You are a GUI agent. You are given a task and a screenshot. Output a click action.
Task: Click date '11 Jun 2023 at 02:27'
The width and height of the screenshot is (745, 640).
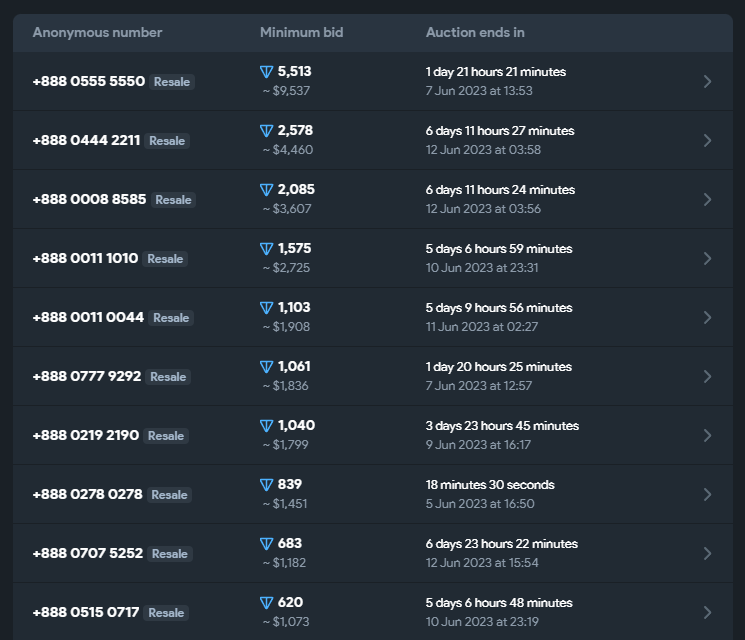(x=482, y=327)
